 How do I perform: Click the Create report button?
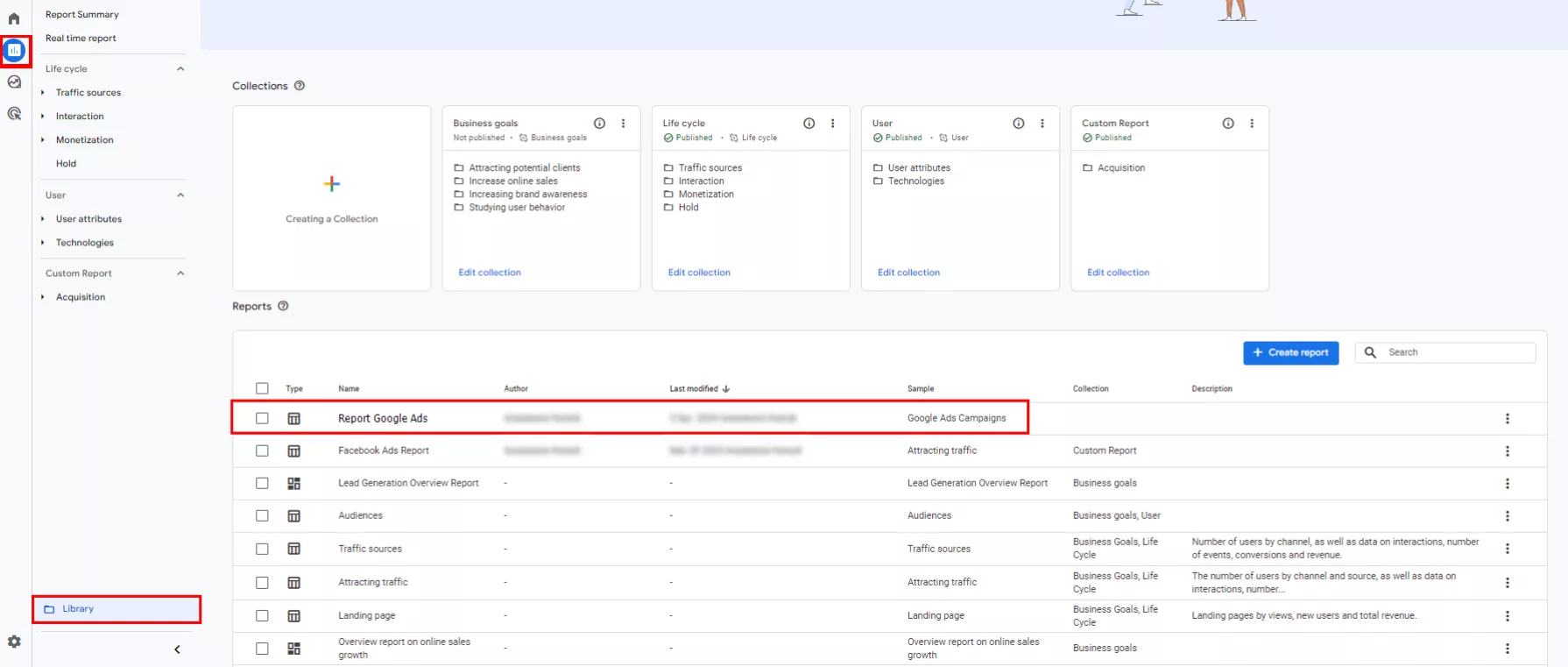1291,352
